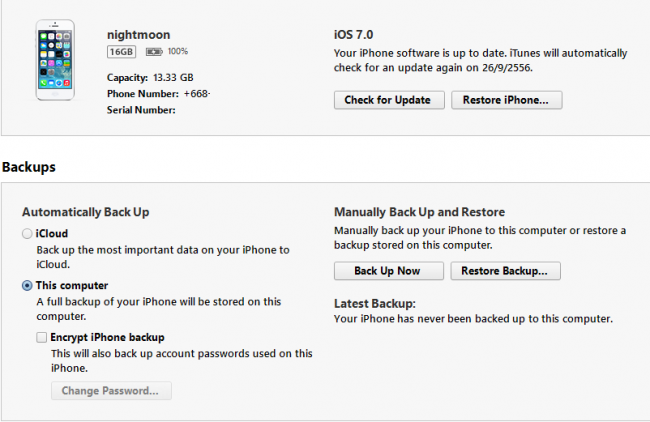
Task: Click the battery level icon
Action: click(x=154, y=51)
